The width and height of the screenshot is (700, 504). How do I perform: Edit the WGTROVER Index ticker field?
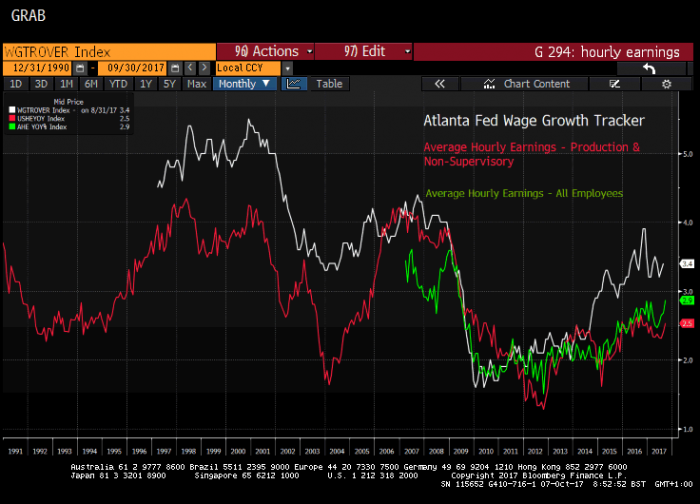(109, 52)
